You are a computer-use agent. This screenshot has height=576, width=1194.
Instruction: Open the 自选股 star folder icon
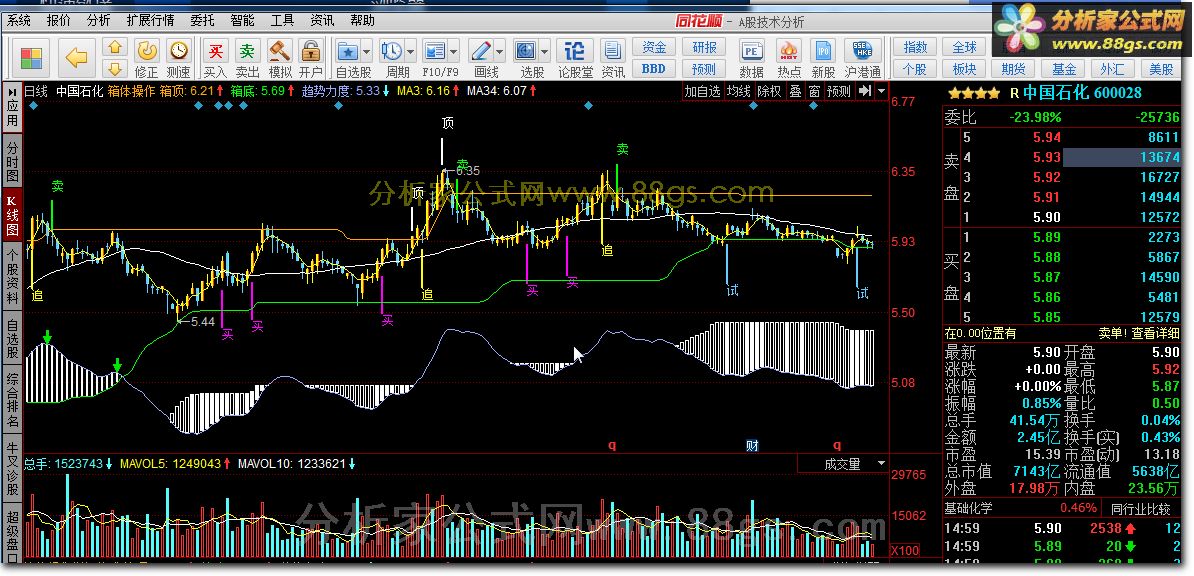click(x=348, y=51)
